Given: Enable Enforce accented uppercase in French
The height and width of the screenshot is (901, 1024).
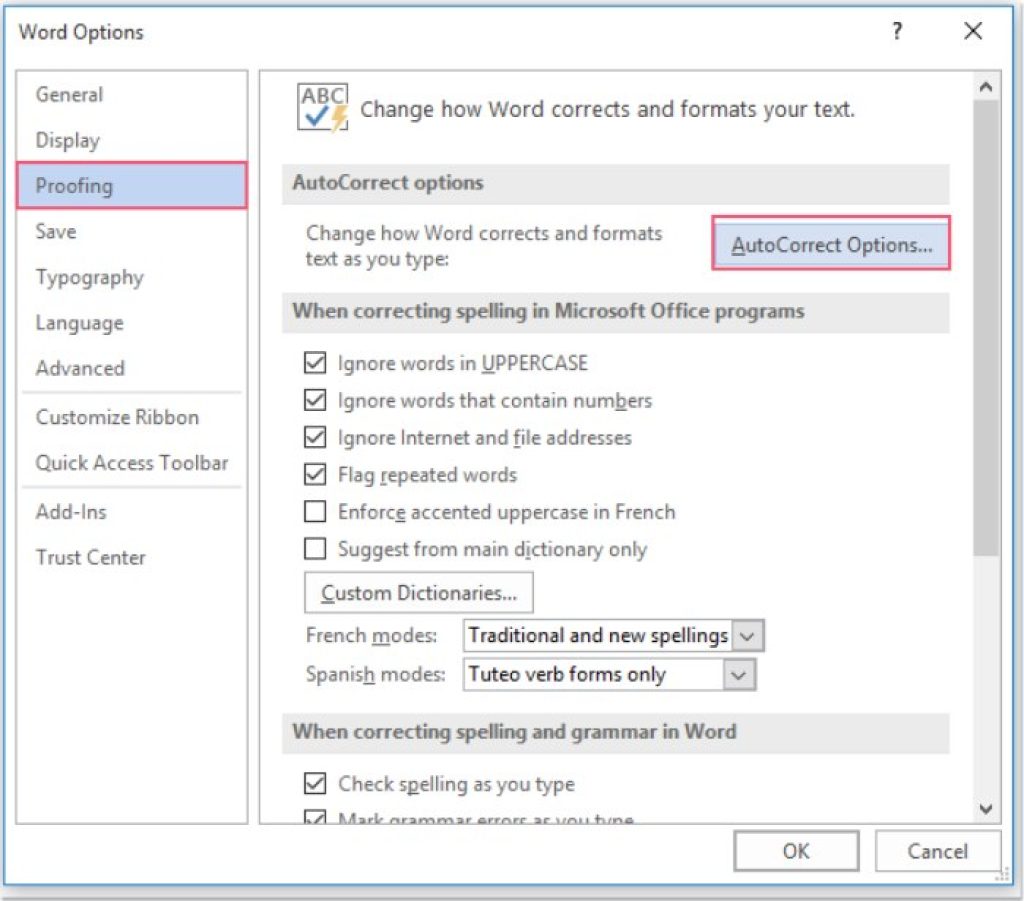Looking at the screenshot, I should tap(316, 512).
